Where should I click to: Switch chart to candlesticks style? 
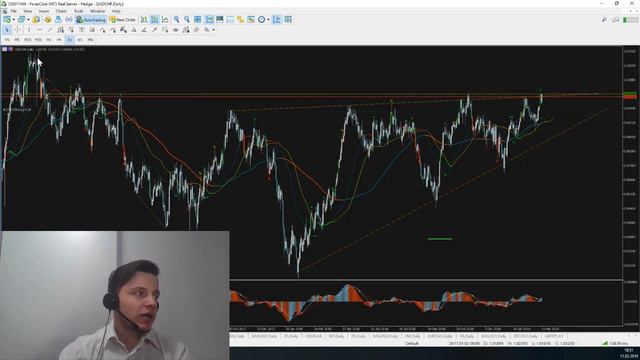pyautogui.click(x=154, y=20)
